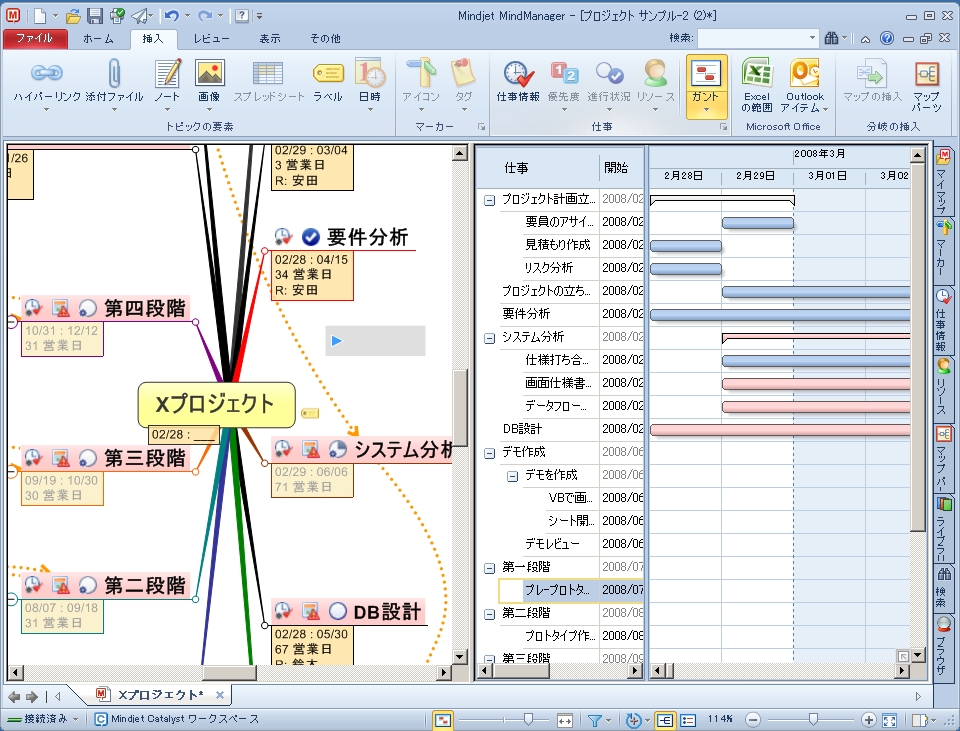Click the Map Parts icon in the ribbon

coord(926,73)
